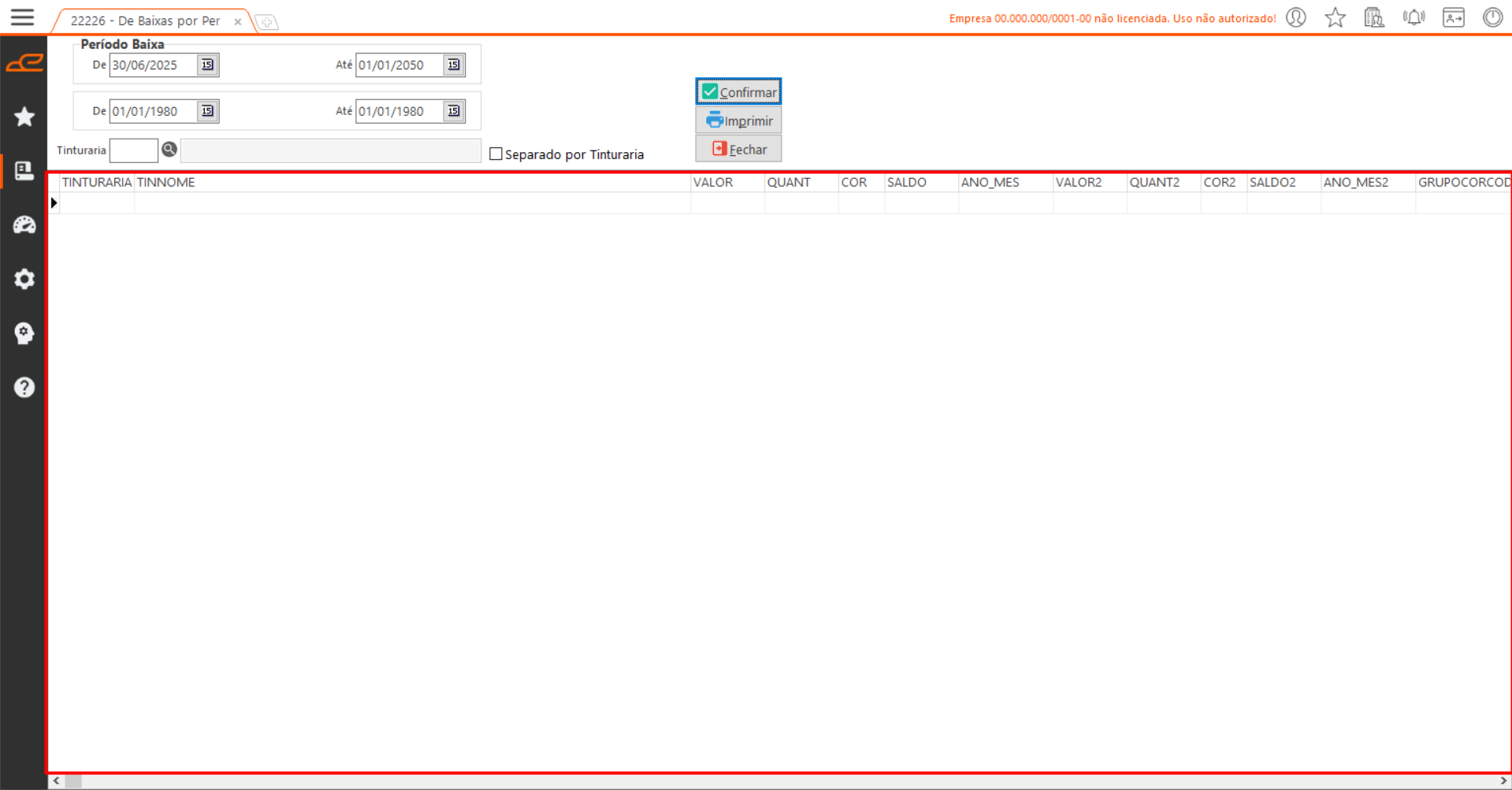Select the 22226 De Baixas tab

tap(146, 21)
